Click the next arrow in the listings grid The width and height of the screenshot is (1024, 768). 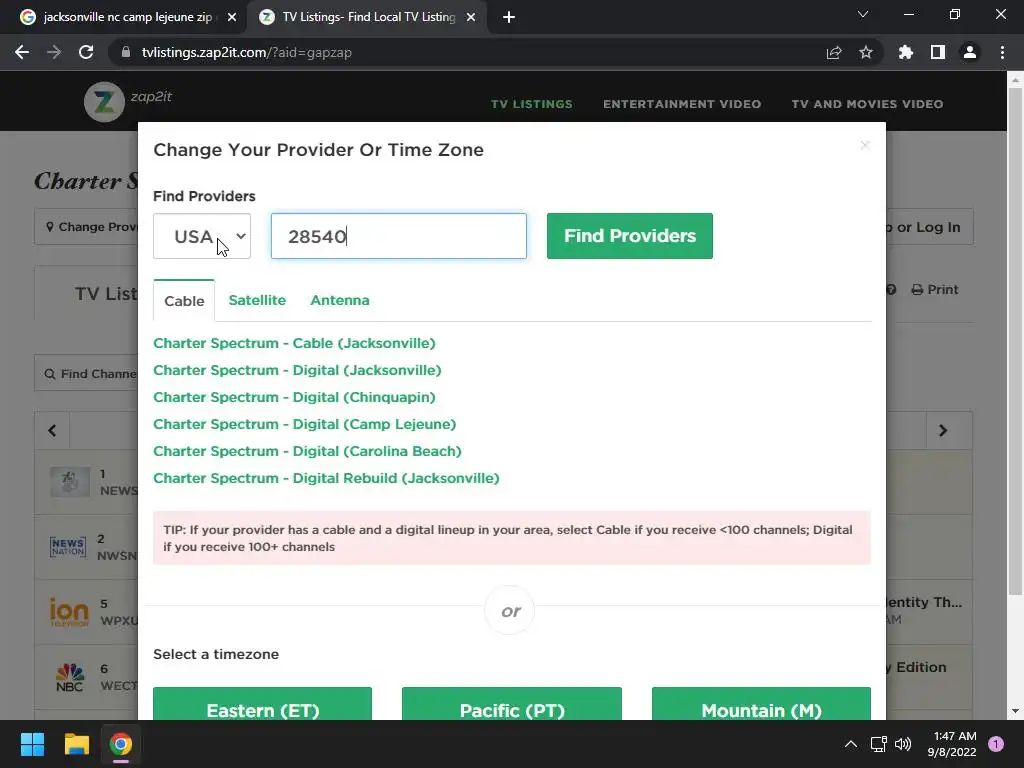tap(943, 430)
